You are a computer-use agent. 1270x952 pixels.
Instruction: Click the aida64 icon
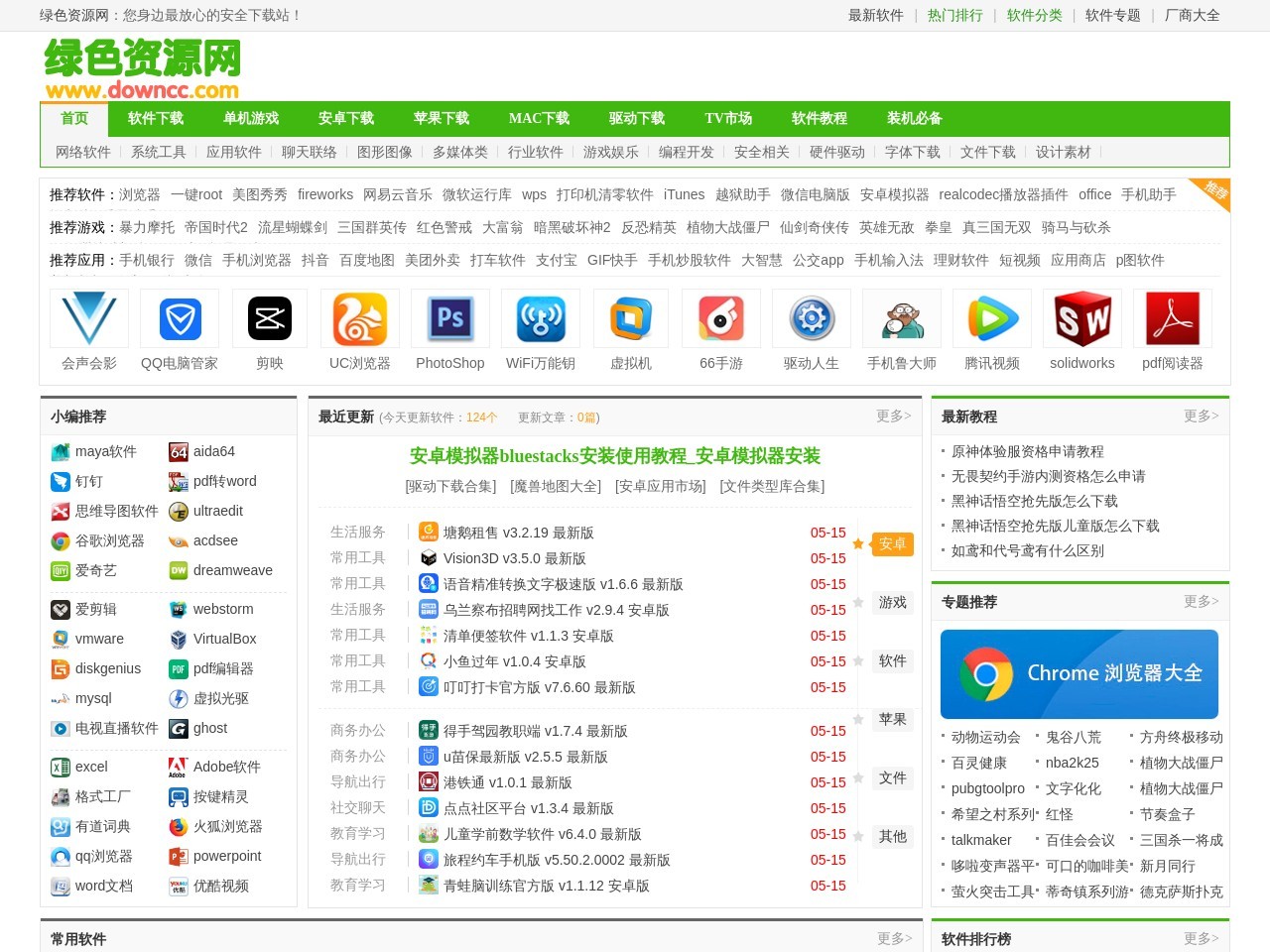[x=179, y=452]
